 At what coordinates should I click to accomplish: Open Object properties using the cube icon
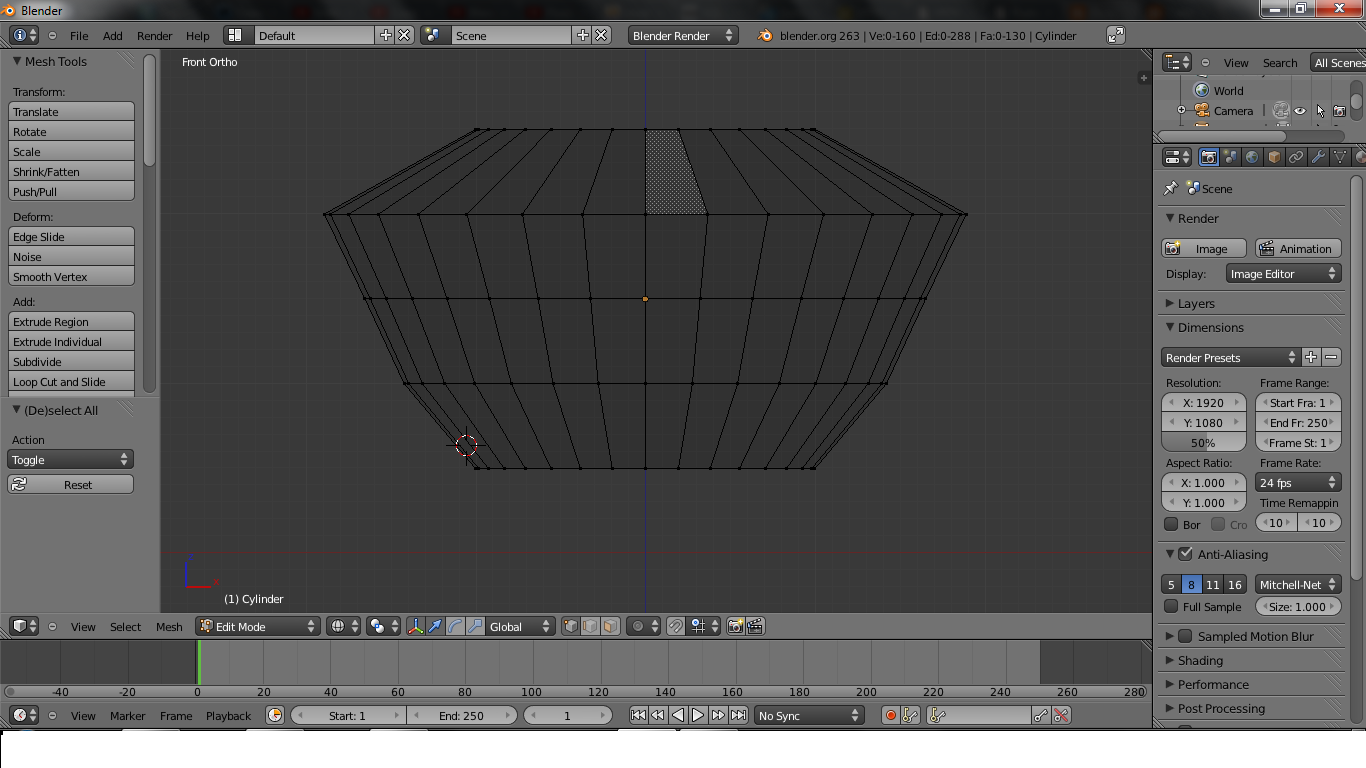point(1274,156)
